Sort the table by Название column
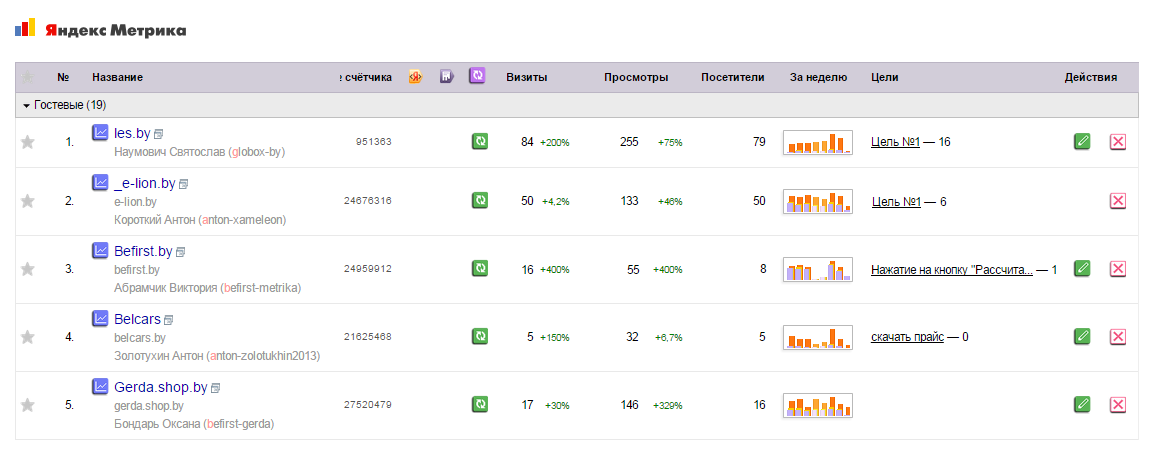The height and width of the screenshot is (456, 1150). pos(117,77)
